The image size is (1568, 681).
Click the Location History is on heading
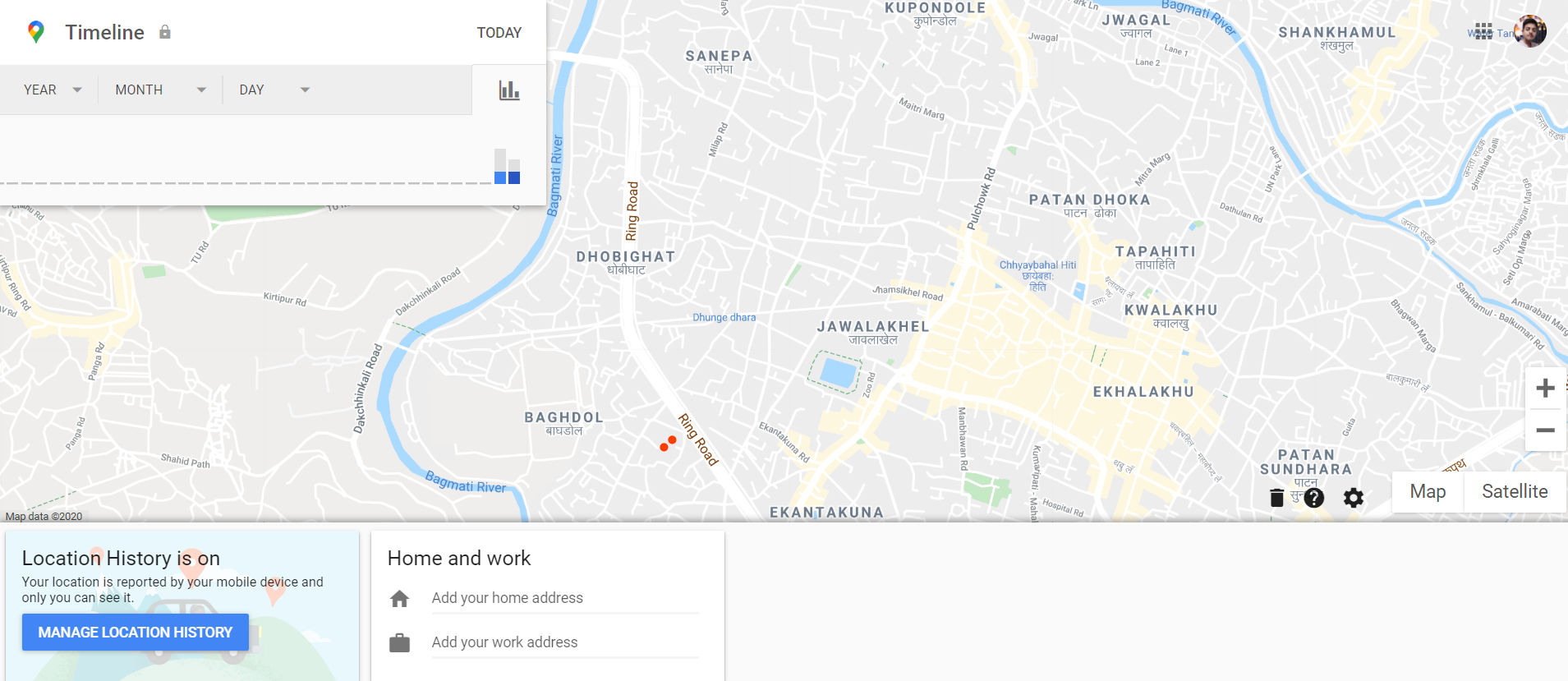pyautogui.click(x=121, y=558)
